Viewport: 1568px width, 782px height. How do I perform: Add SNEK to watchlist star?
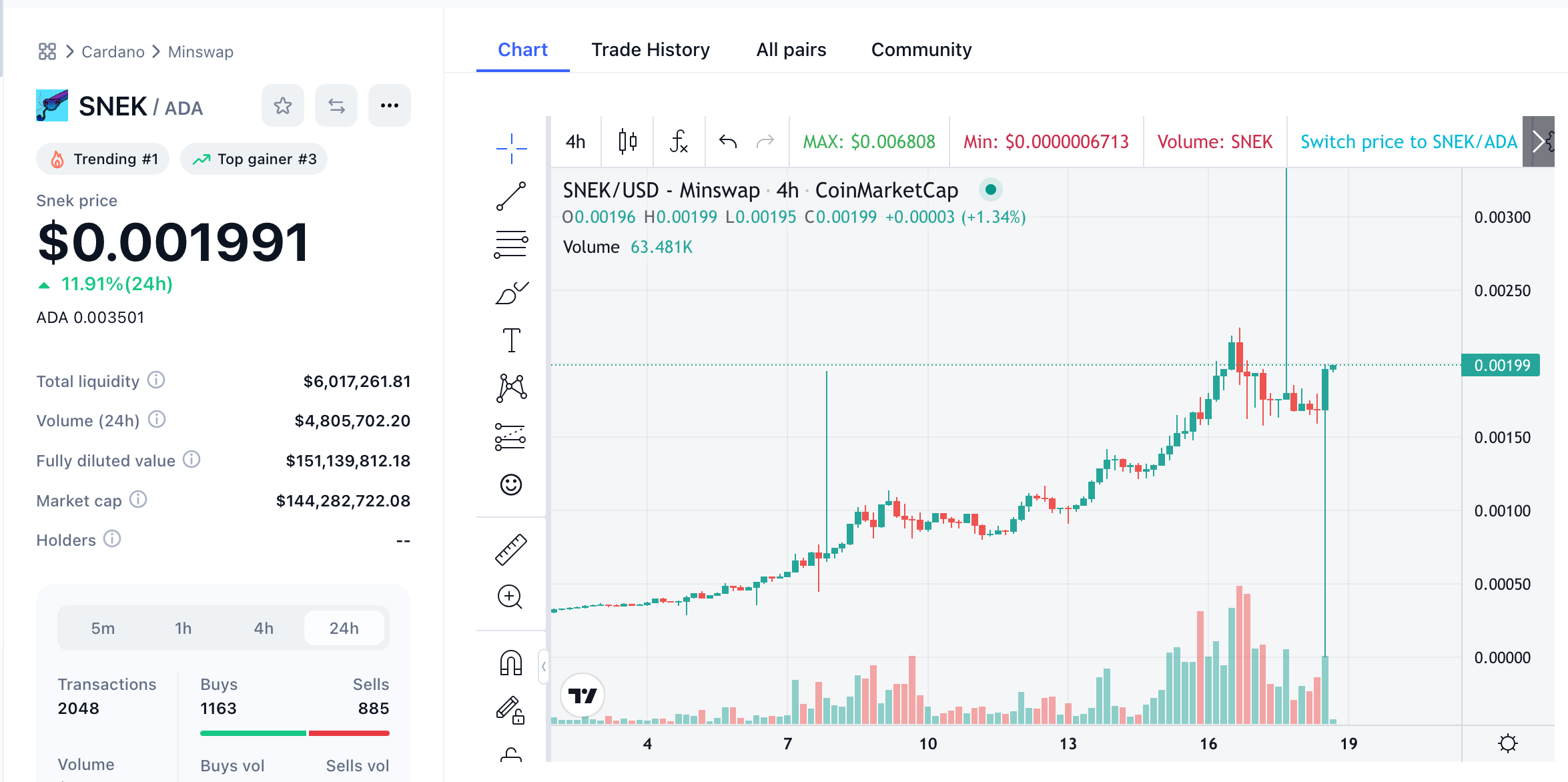283,105
